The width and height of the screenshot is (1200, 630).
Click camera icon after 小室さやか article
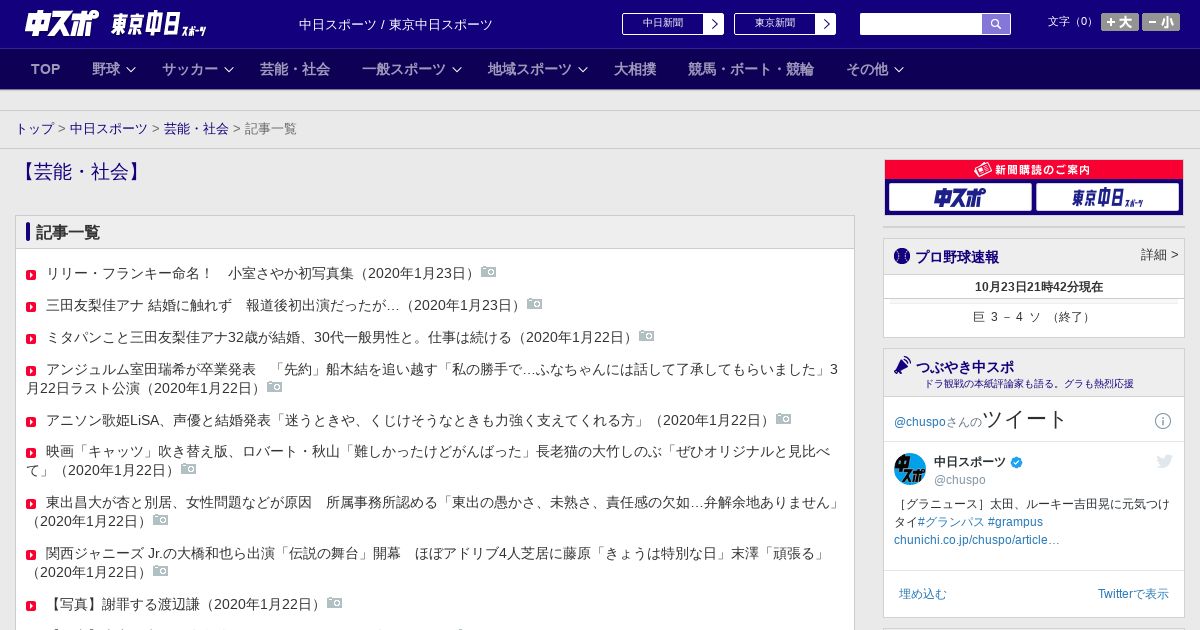[489, 272]
